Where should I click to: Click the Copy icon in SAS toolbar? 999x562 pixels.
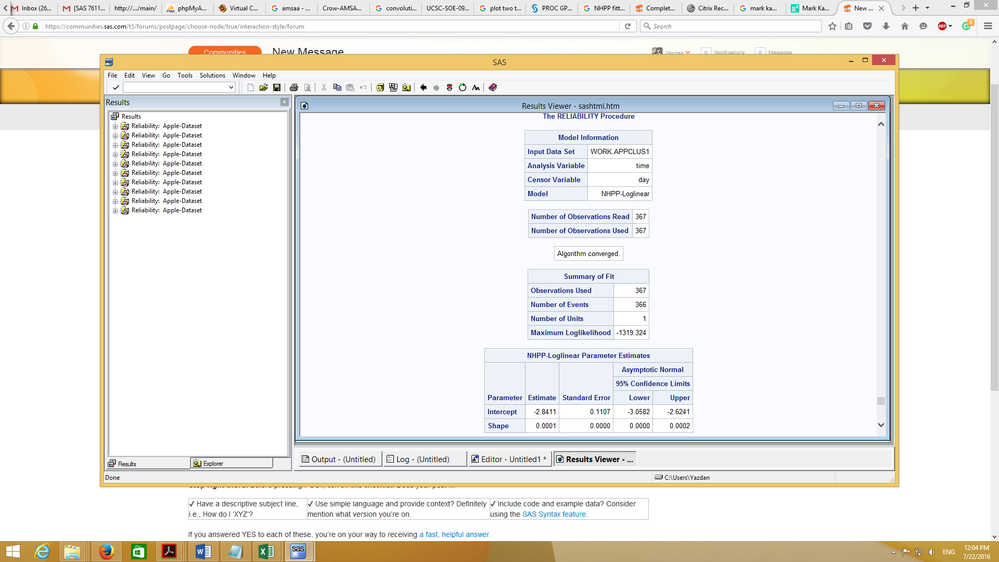pos(337,88)
